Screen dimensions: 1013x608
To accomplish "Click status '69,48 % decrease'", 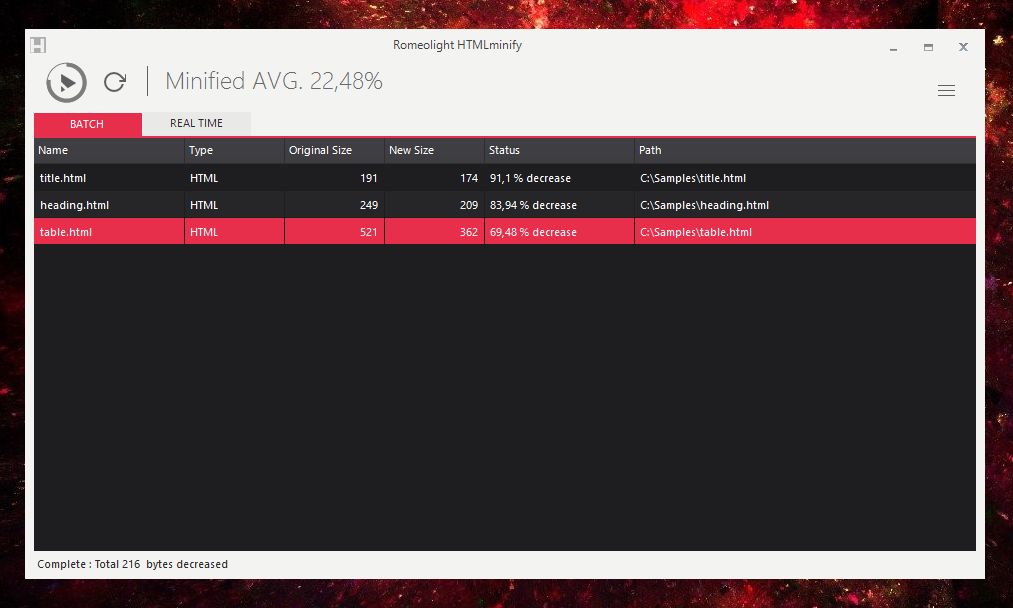I will (533, 233).
